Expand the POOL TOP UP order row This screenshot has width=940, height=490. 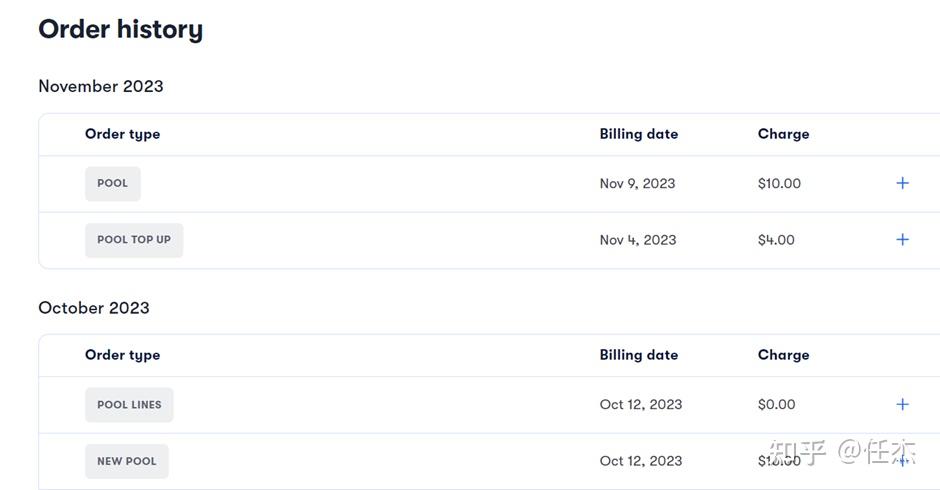coord(902,240)
